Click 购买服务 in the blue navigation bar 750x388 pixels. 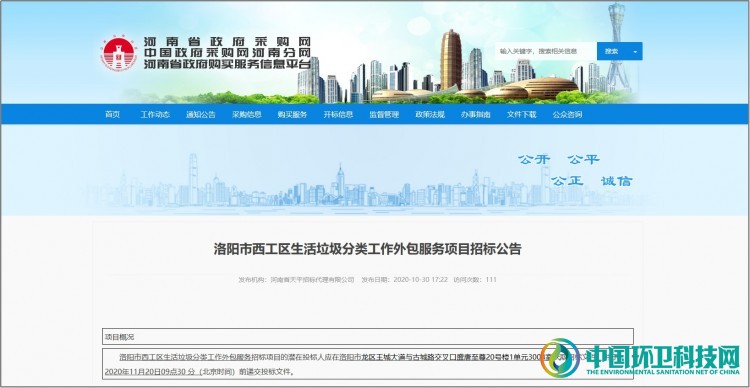click(292, 114)
